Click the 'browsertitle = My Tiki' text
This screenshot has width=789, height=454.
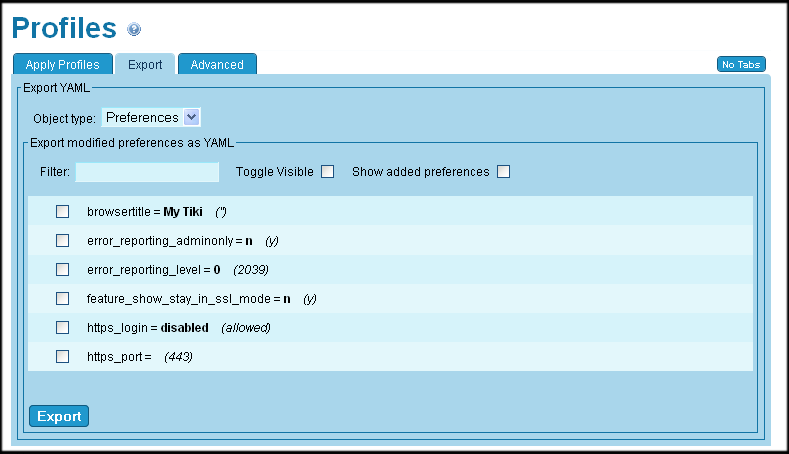[x=145, y=212]
